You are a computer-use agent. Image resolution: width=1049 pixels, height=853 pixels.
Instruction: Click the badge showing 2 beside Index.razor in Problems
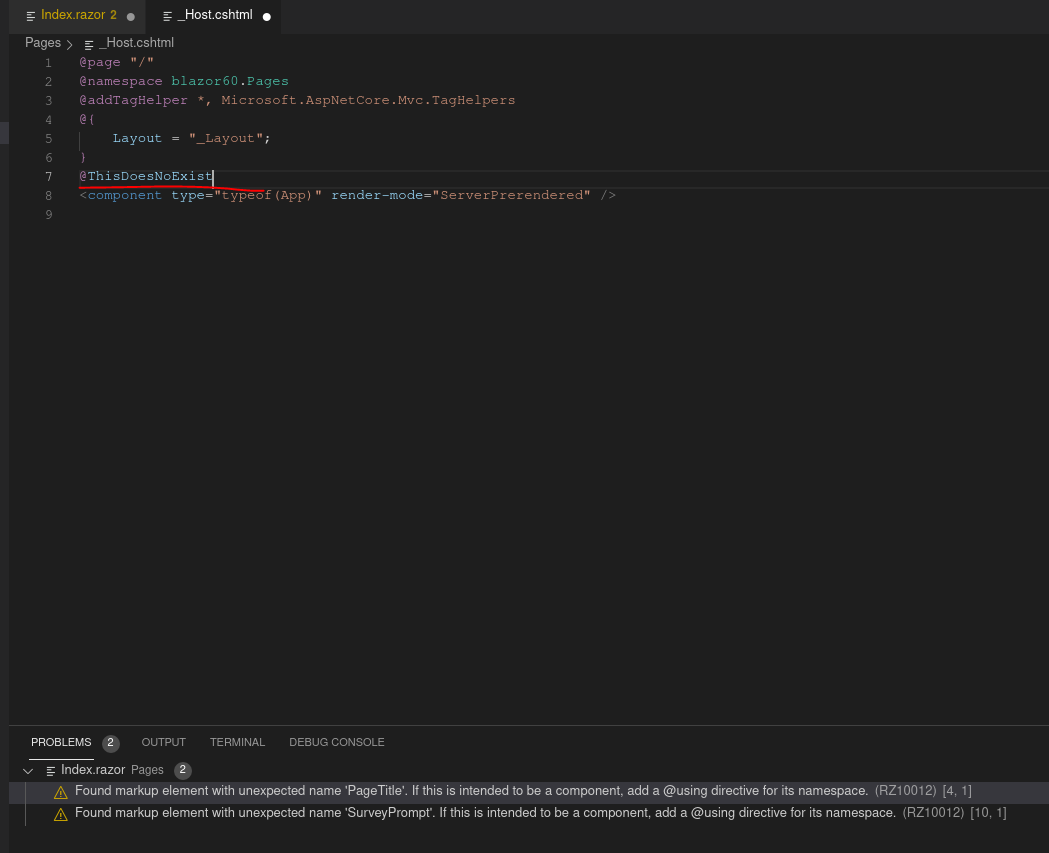[183, 770]
